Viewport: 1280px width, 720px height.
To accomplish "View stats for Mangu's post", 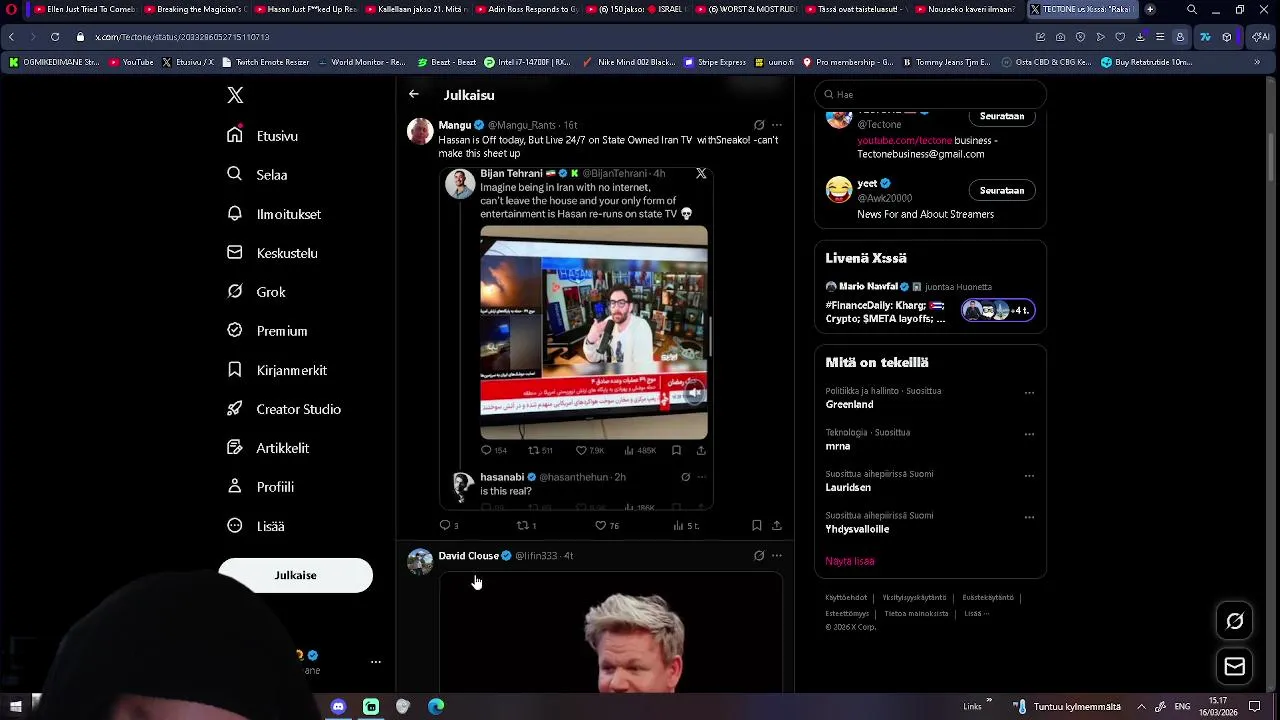I will [x=685, y=525].
